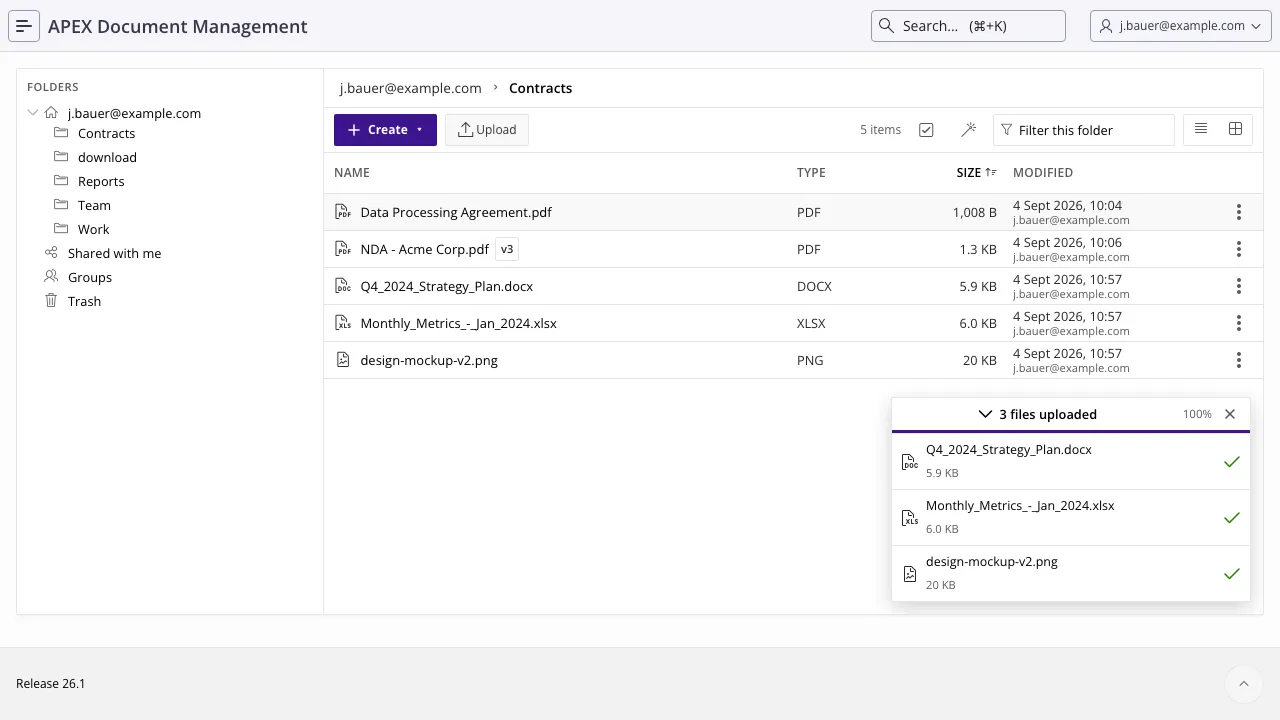Image resolution: width=1280 pixels, height=720 pixels.
Task: Open the Groups section
Action: (90, 277)
